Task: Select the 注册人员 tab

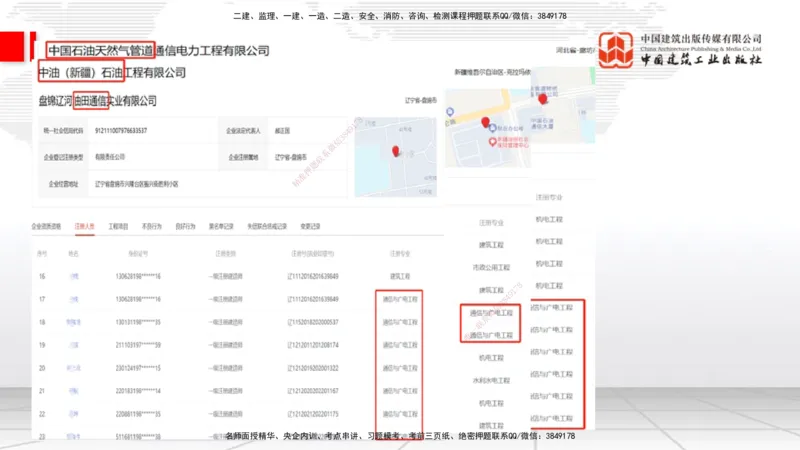Action: click(x=85, y=227)
